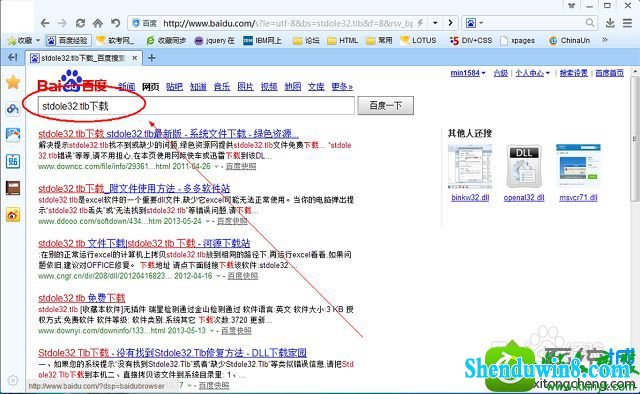Switch to Baidu 图片 tab
The width and height of the screenshot is (640, 394).
tap(245, 87)
